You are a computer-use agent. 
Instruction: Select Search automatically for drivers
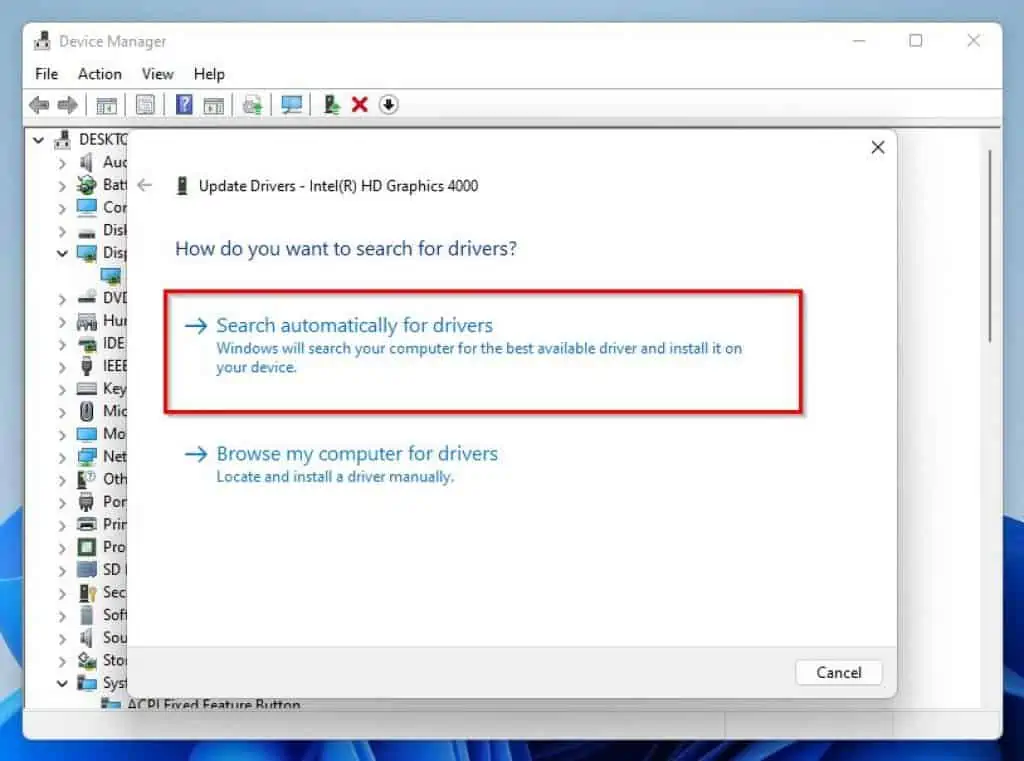(354, 325)
